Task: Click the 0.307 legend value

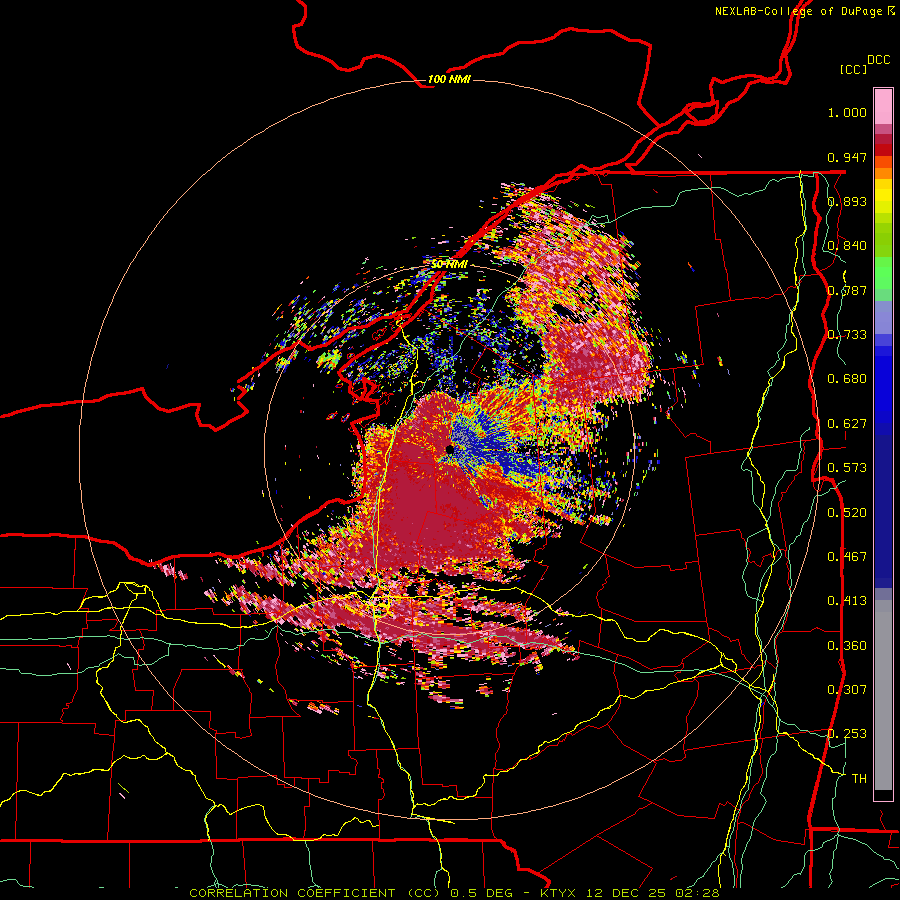Action: tap(847, 690)
